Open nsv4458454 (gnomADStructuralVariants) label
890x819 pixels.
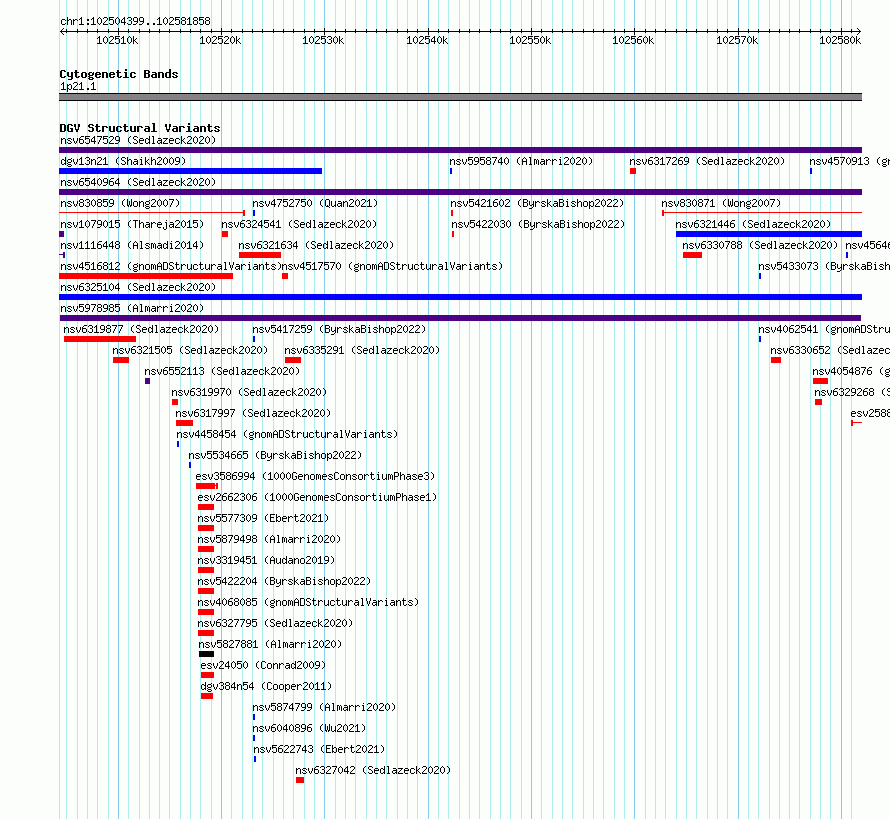tap(287, 434)
